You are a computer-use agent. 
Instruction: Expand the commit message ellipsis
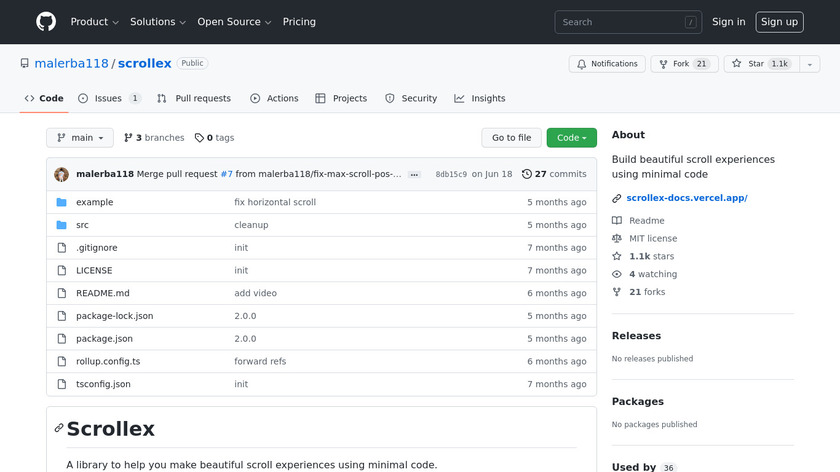tap(414, 174)
